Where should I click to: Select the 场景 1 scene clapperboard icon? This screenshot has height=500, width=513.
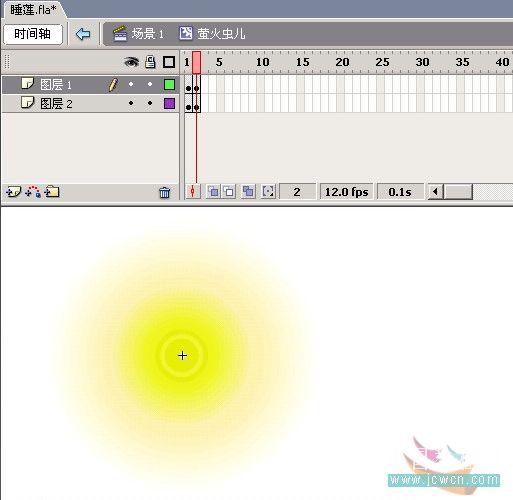click(x=120, y=33)
